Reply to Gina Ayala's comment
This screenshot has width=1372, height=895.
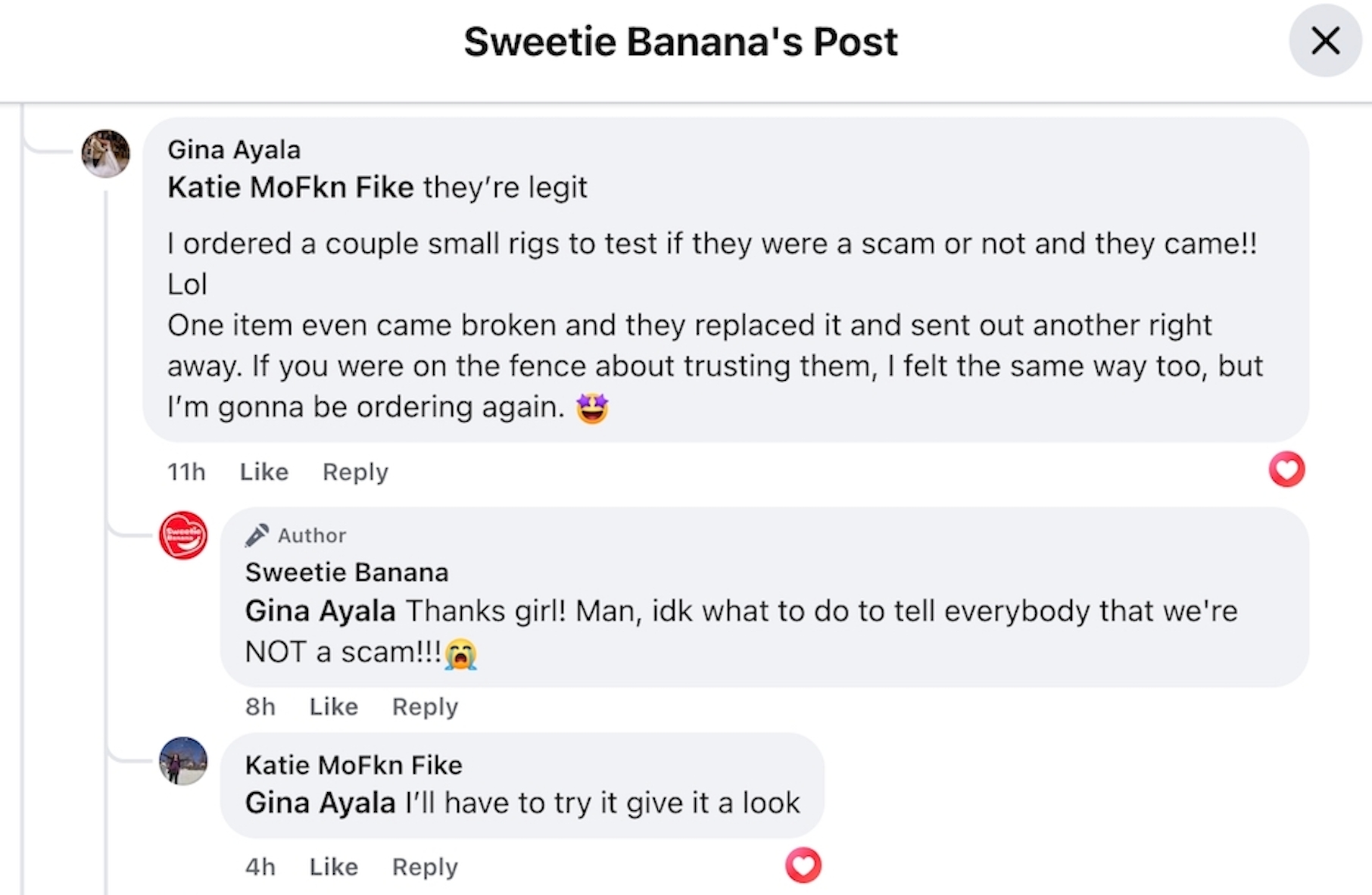[355, 472]
